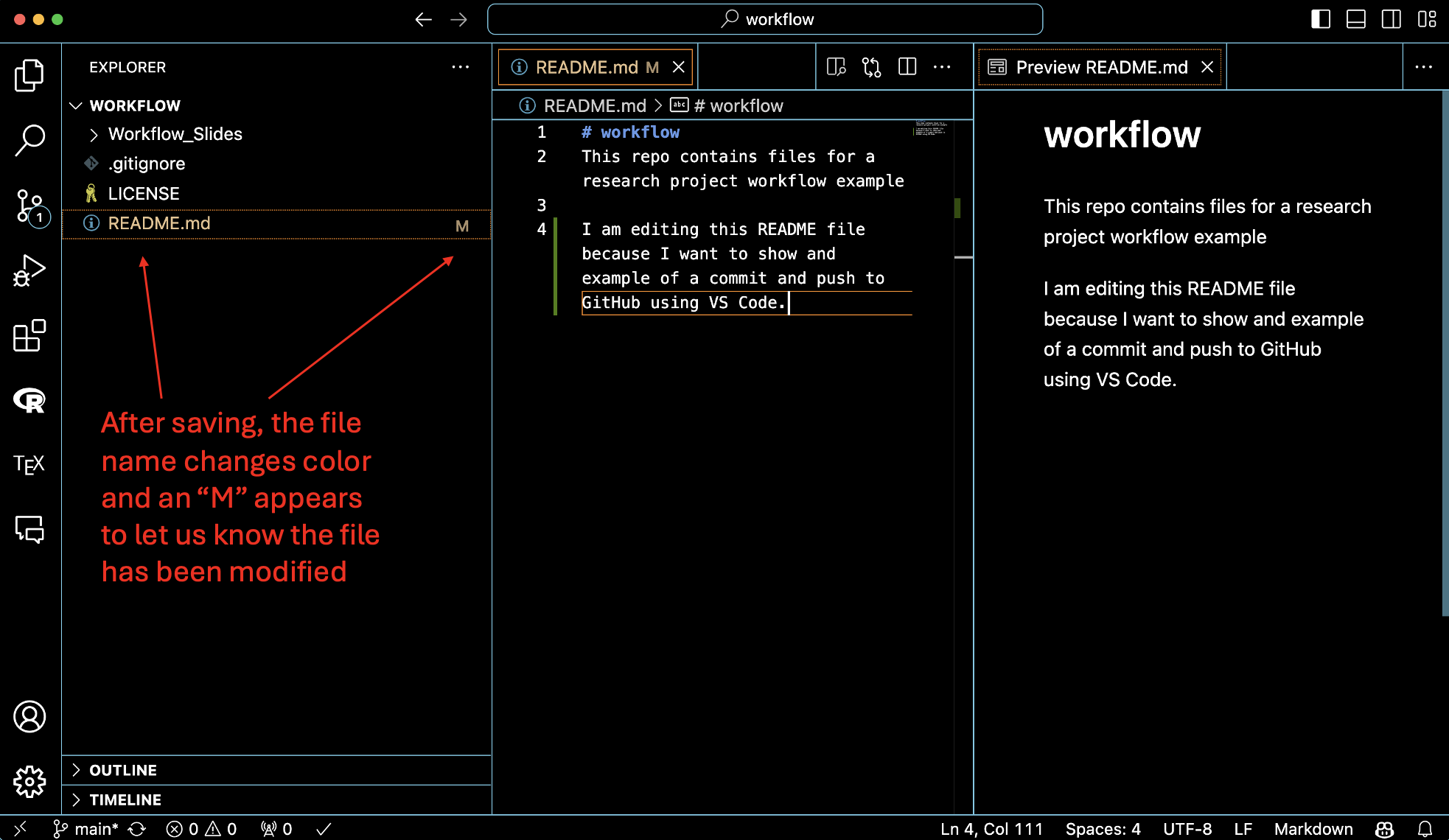
Task: Open Explorer views and more actions menu
Action: tap(461, 67)
